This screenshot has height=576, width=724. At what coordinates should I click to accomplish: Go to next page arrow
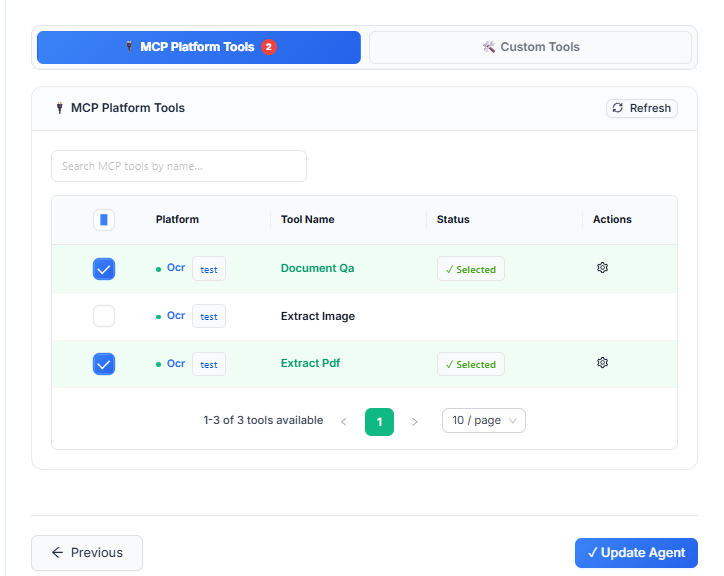click(x=415, y=422)
